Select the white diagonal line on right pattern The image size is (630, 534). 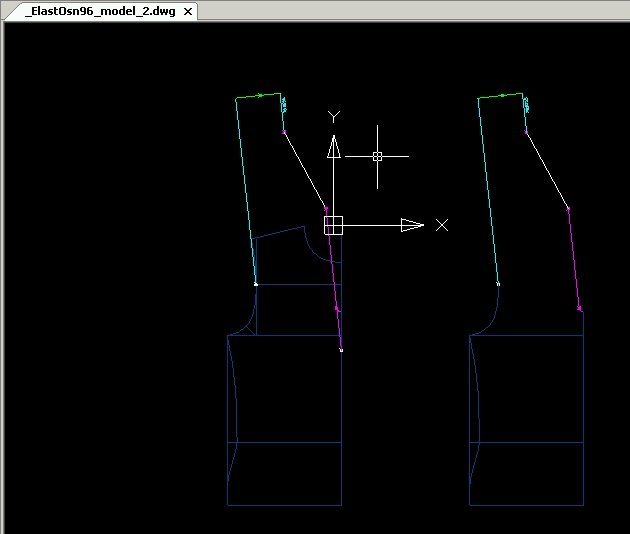pyautogui.click(x=547, y=170)
